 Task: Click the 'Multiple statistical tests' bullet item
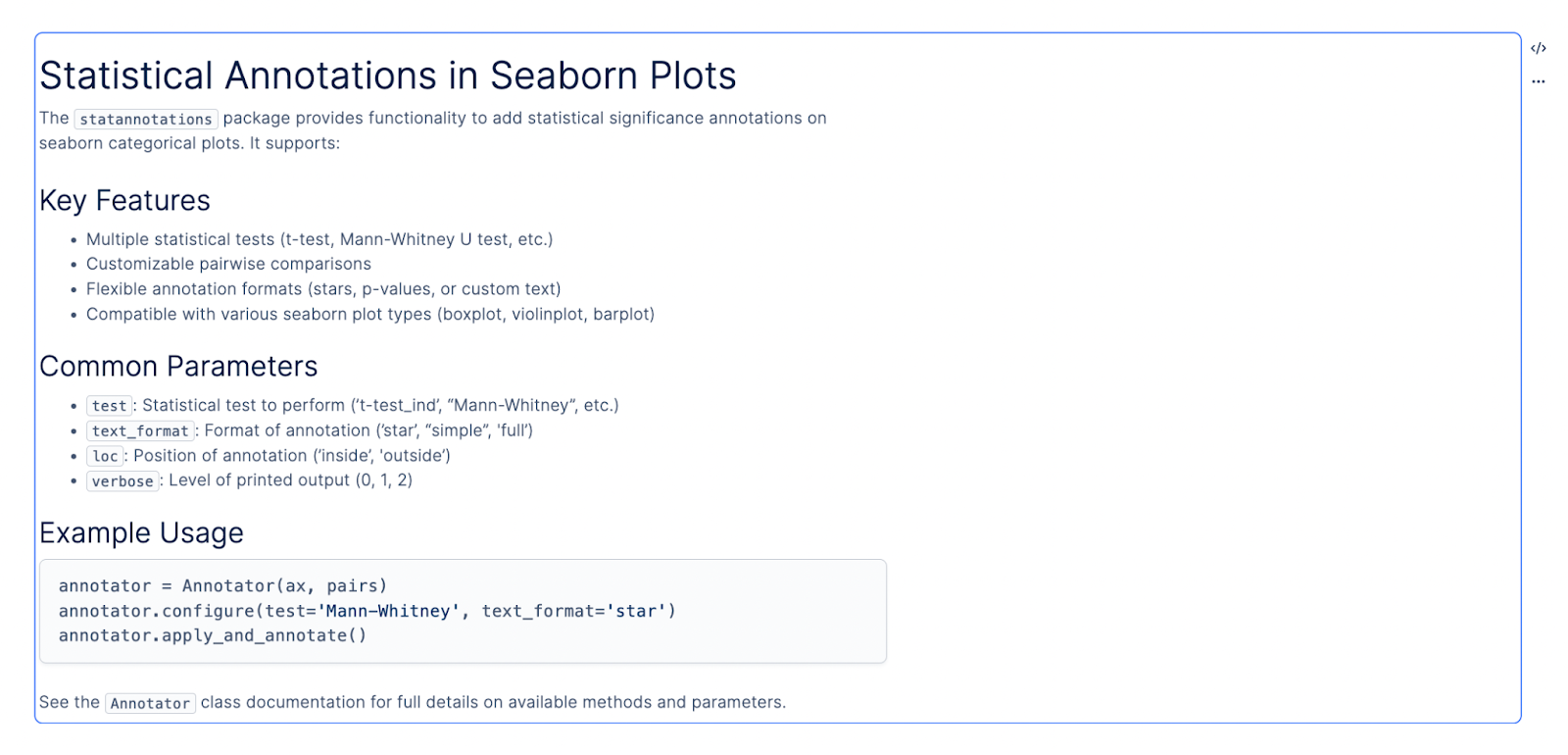tap(319, 239)
